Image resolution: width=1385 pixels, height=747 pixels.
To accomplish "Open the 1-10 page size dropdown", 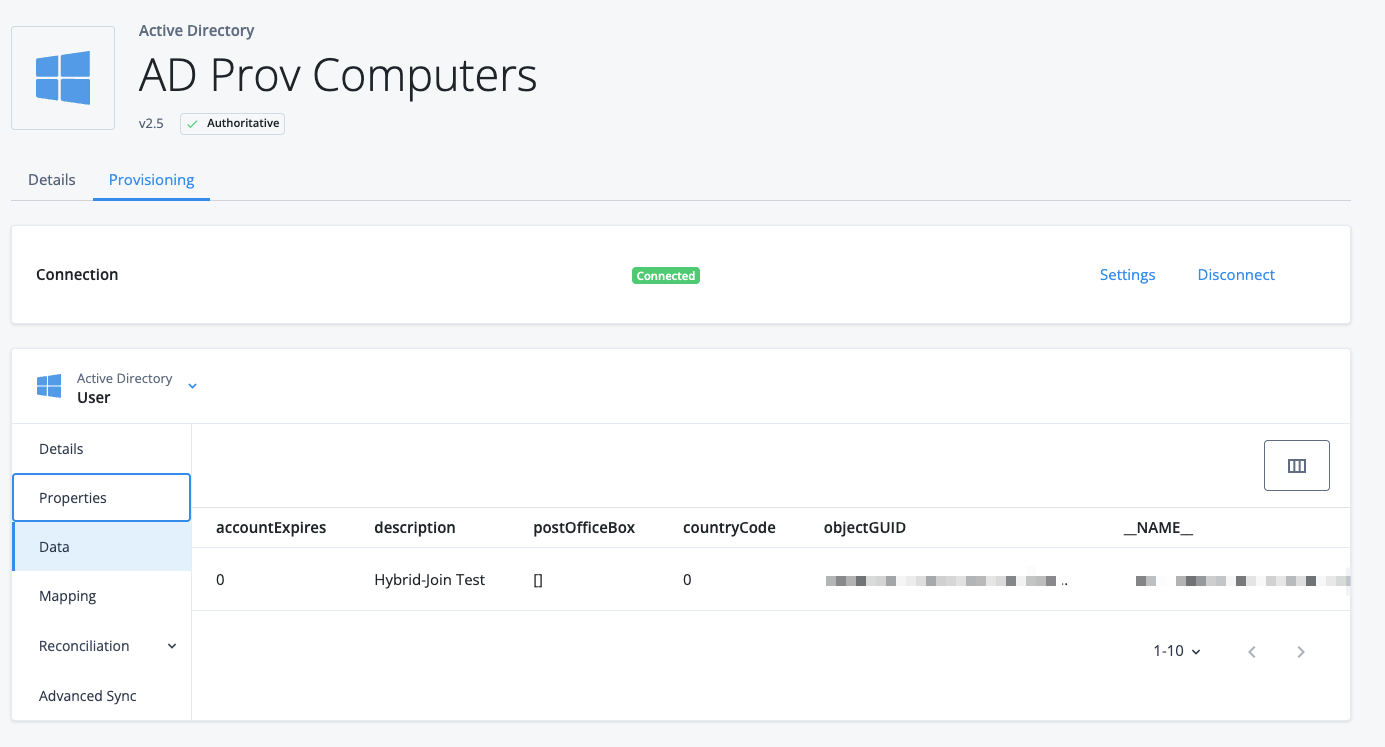I will coord(1176,651).
